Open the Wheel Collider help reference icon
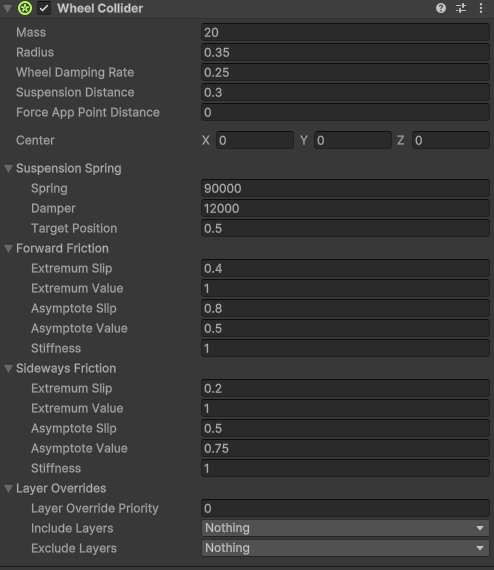494x570 pixels. pos(441,8)
